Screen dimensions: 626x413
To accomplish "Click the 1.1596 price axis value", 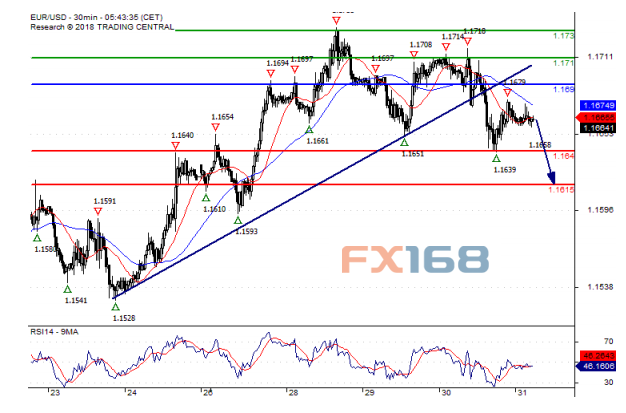I will (x=600, y=210).
